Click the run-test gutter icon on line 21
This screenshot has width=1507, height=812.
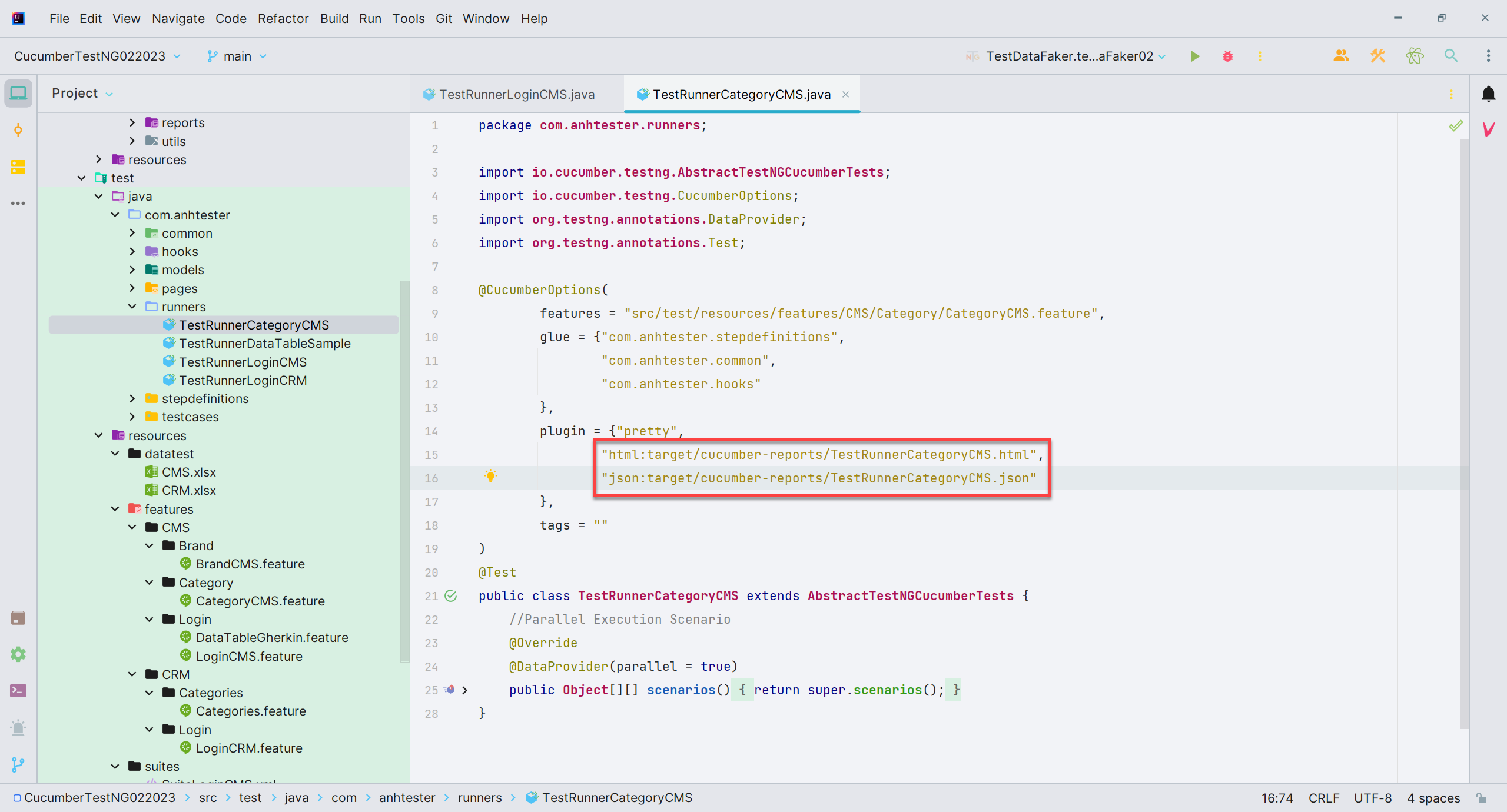pyautogui.click(x=451, y=595)
